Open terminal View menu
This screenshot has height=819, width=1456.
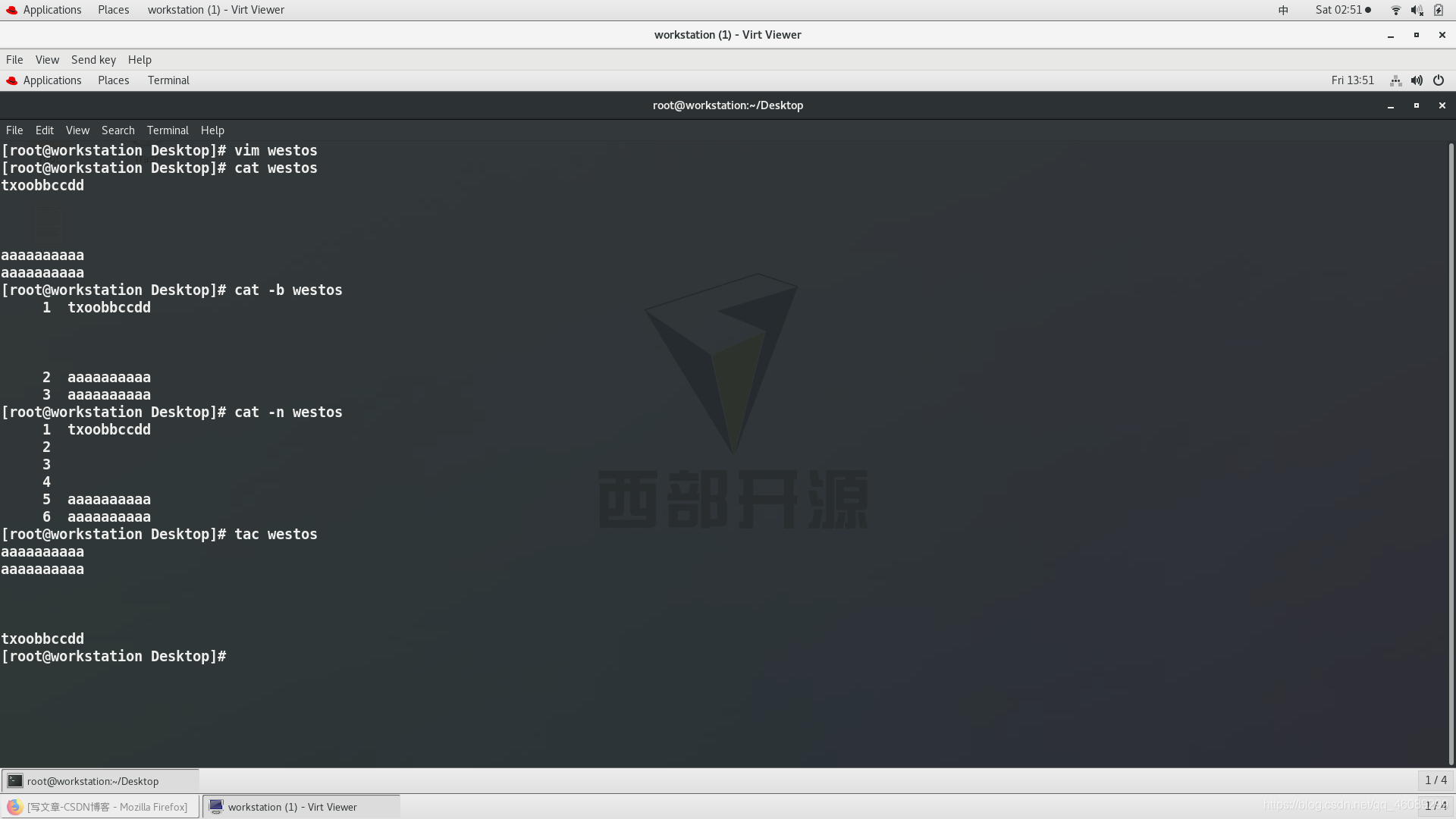click(77, 130)
